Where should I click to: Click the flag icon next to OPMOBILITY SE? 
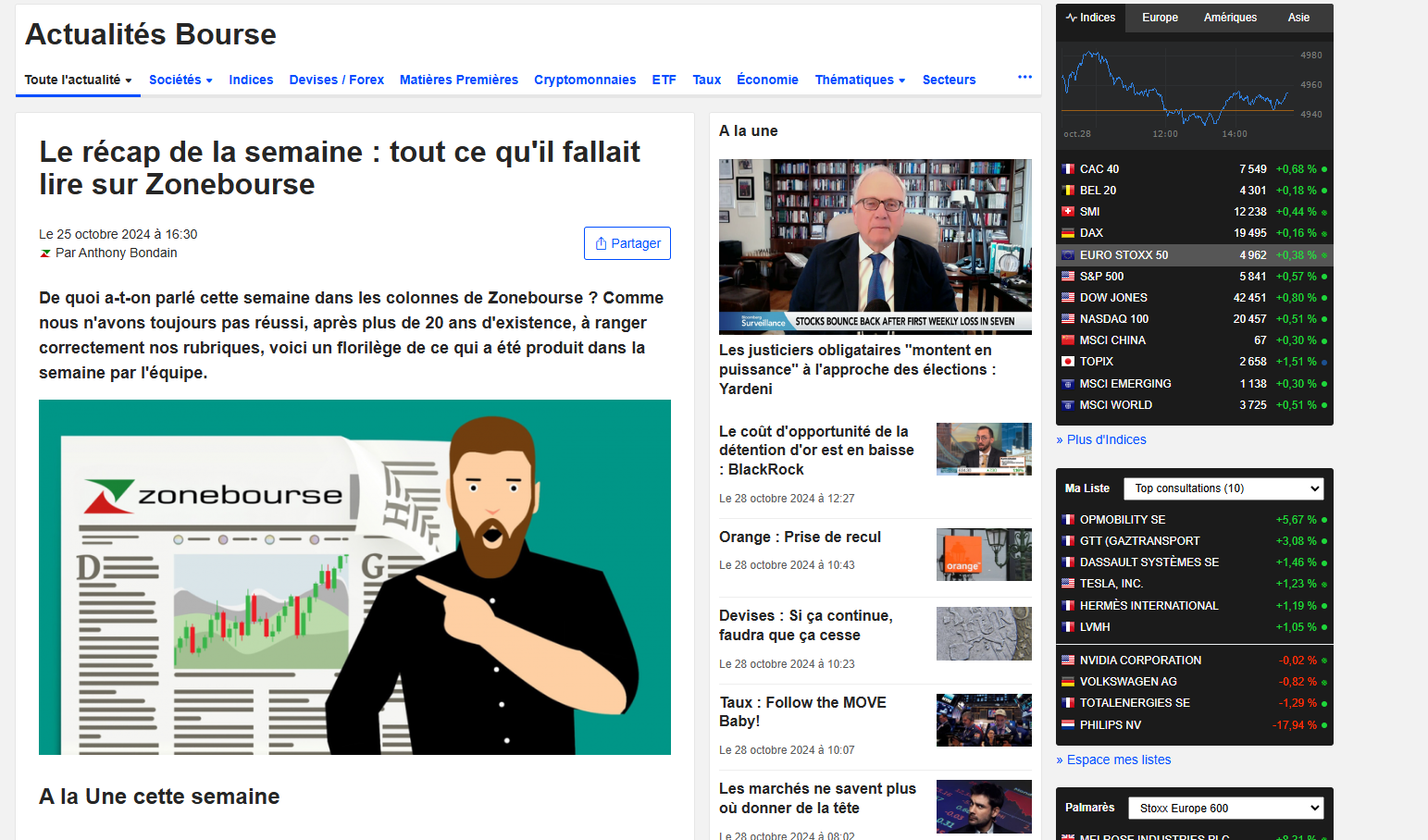(x=1068, y=520)
